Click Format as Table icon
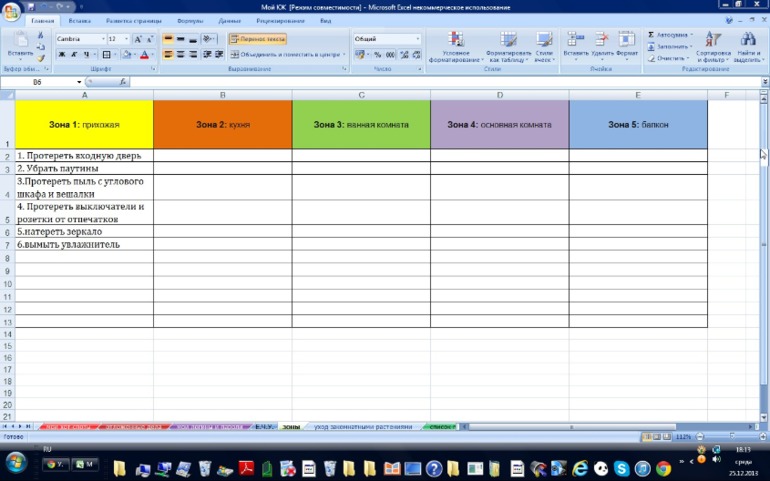 509,41
